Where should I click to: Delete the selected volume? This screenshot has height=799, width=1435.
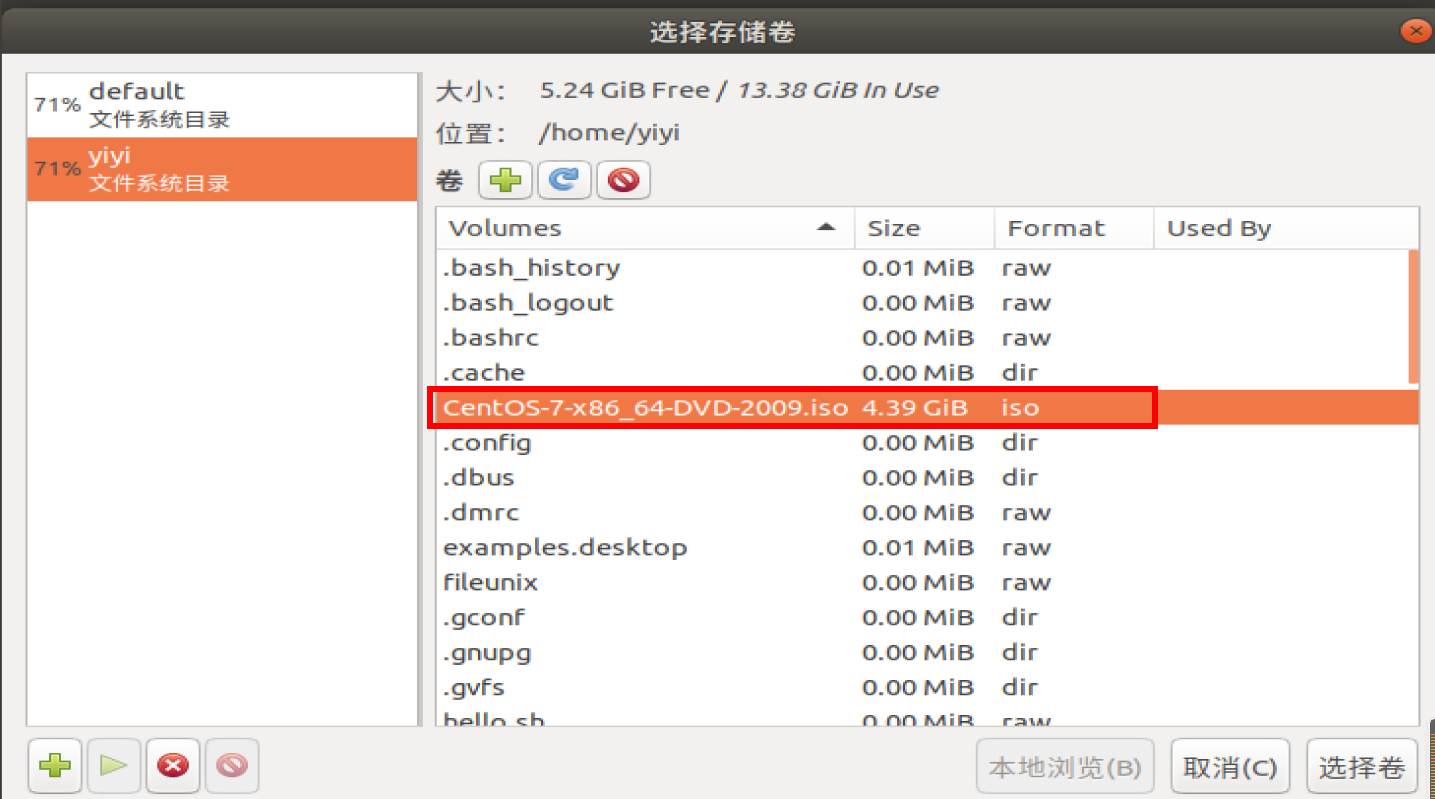coord(623,180)
